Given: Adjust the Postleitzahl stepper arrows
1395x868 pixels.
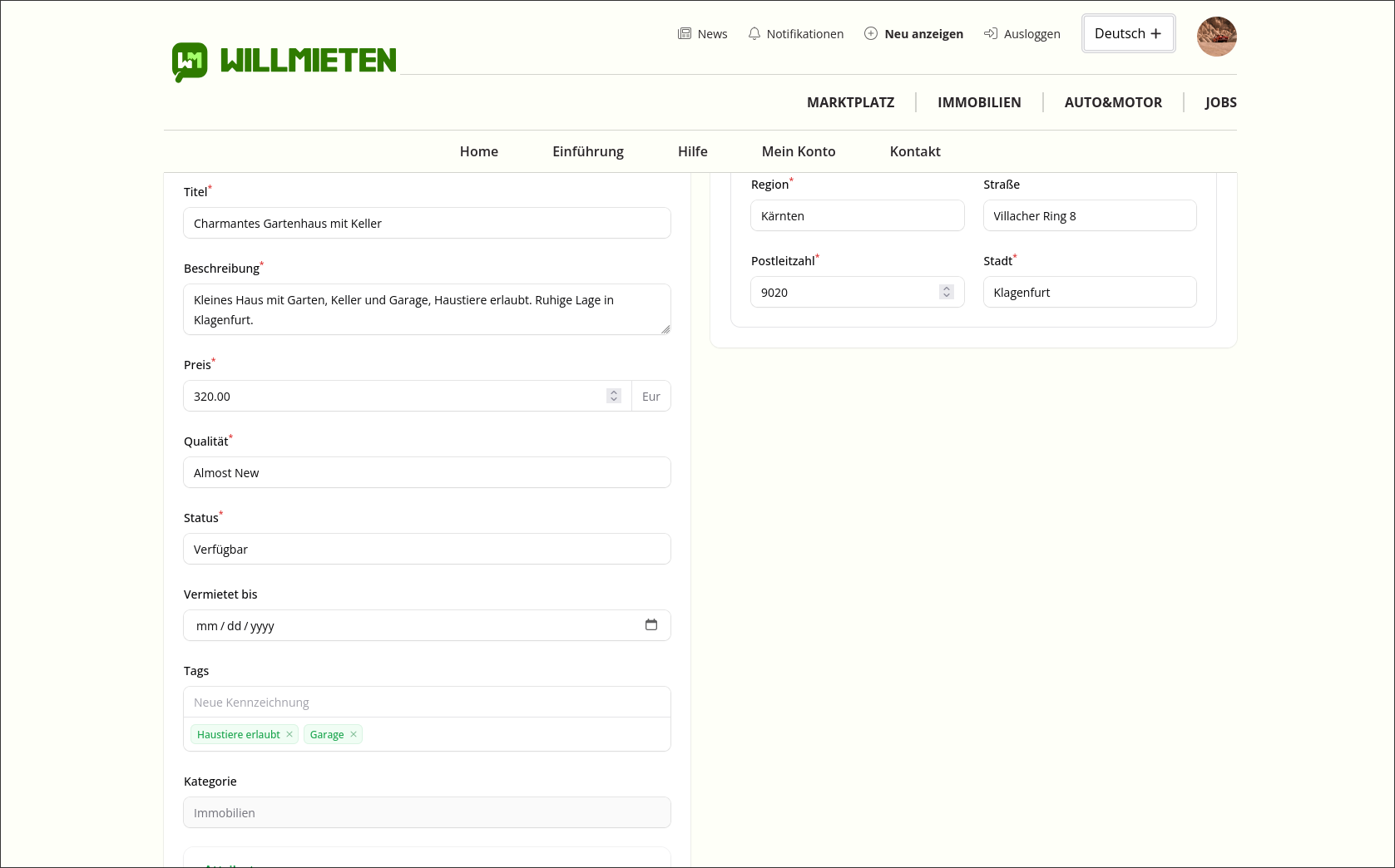Looking at the screenshot, I should (946, 293).
